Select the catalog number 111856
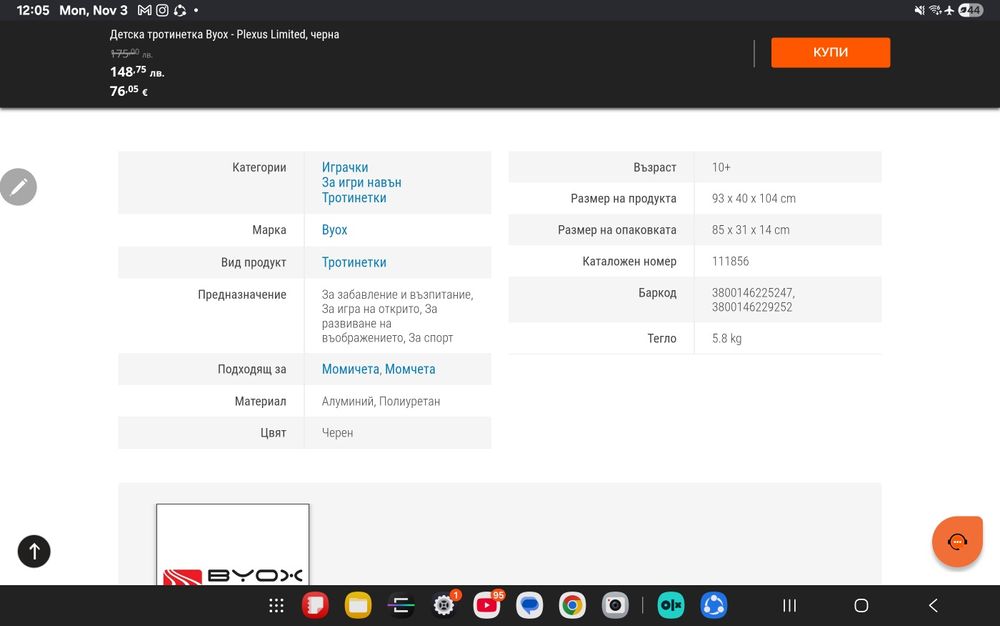This screenshot has width=1000, height=626. (730, 261)
